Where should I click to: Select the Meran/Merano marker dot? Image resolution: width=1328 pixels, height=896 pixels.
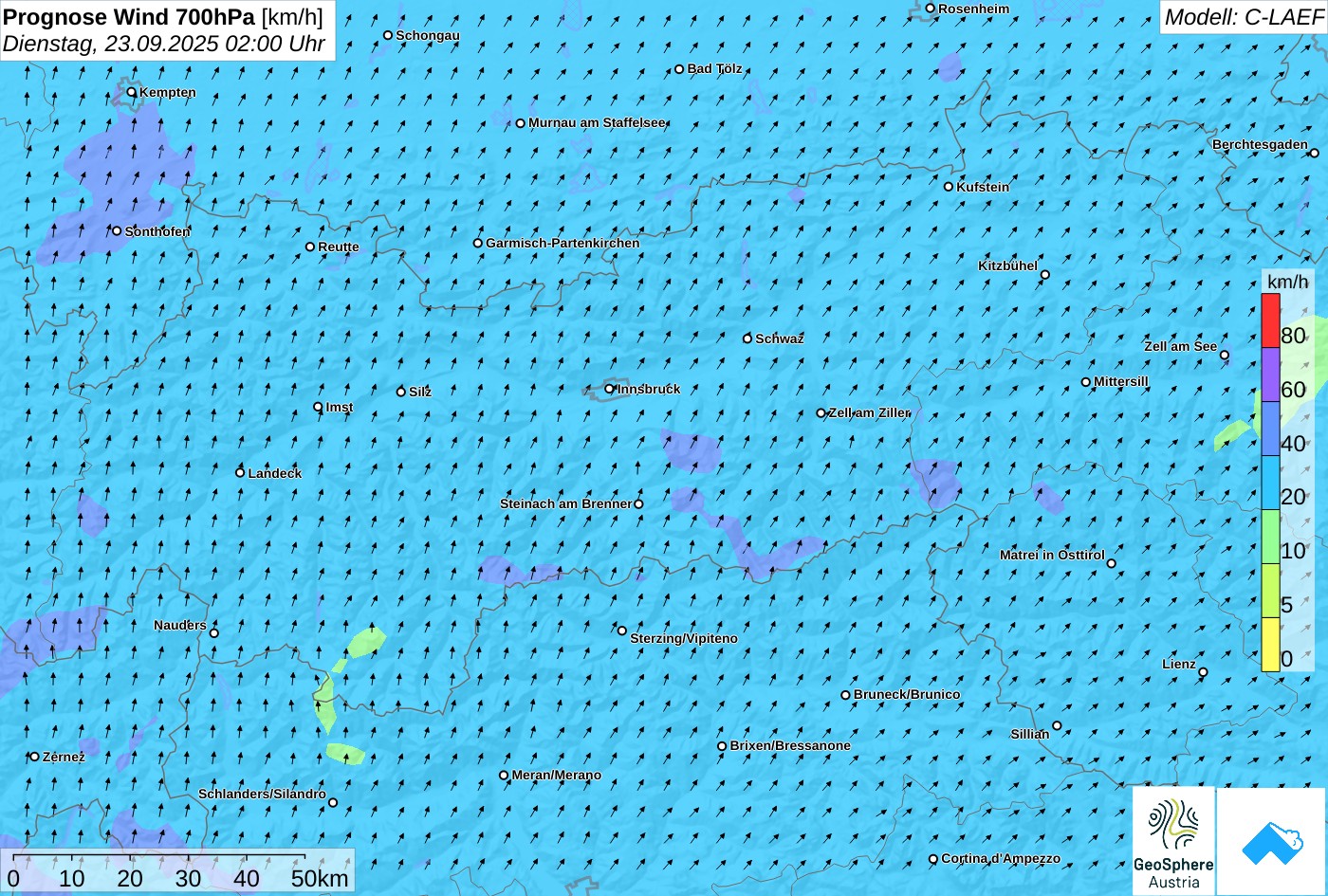504,776
